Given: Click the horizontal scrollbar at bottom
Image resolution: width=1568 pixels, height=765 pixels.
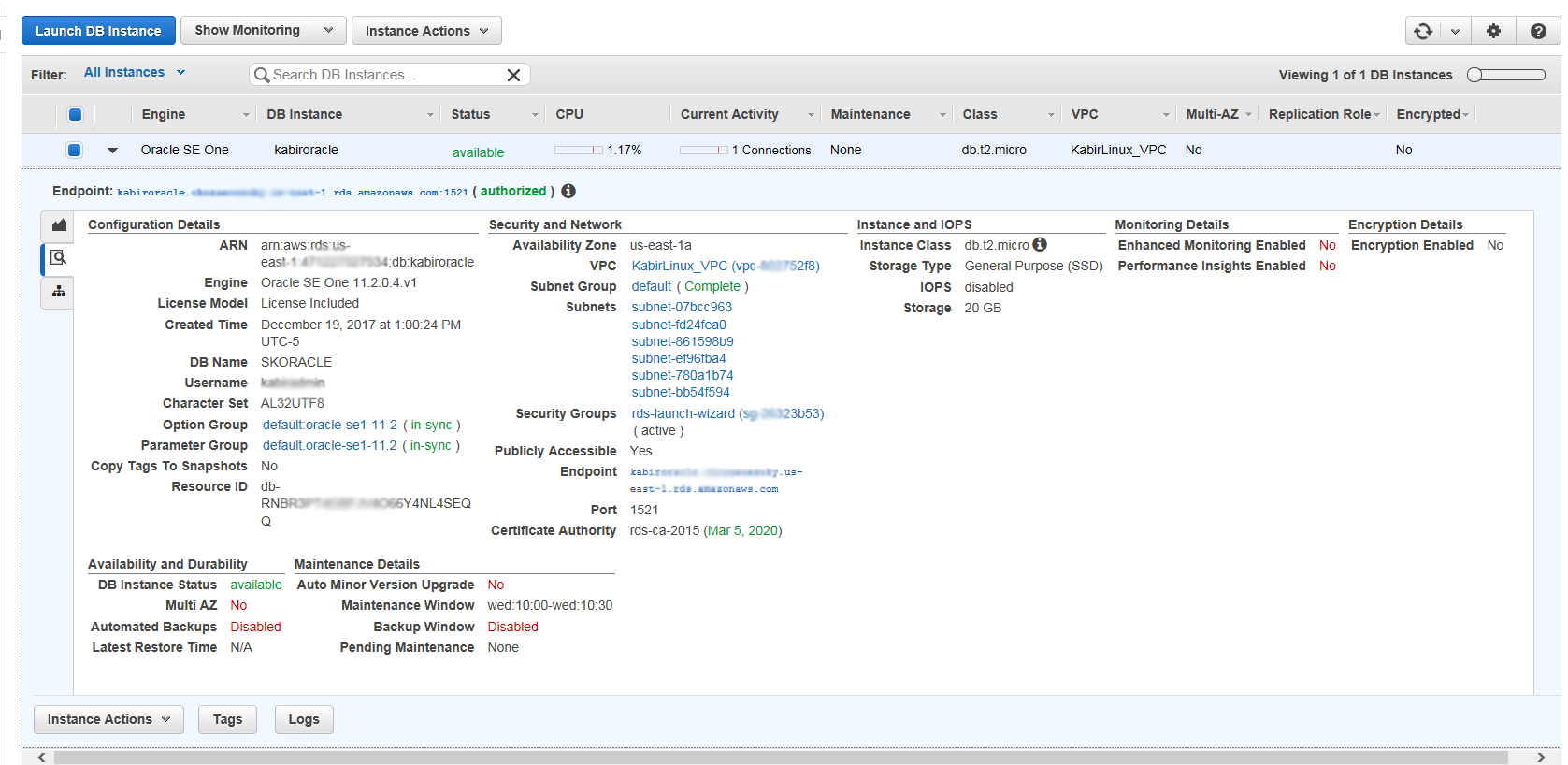Looking at the screenshot, I should point(781,757).
